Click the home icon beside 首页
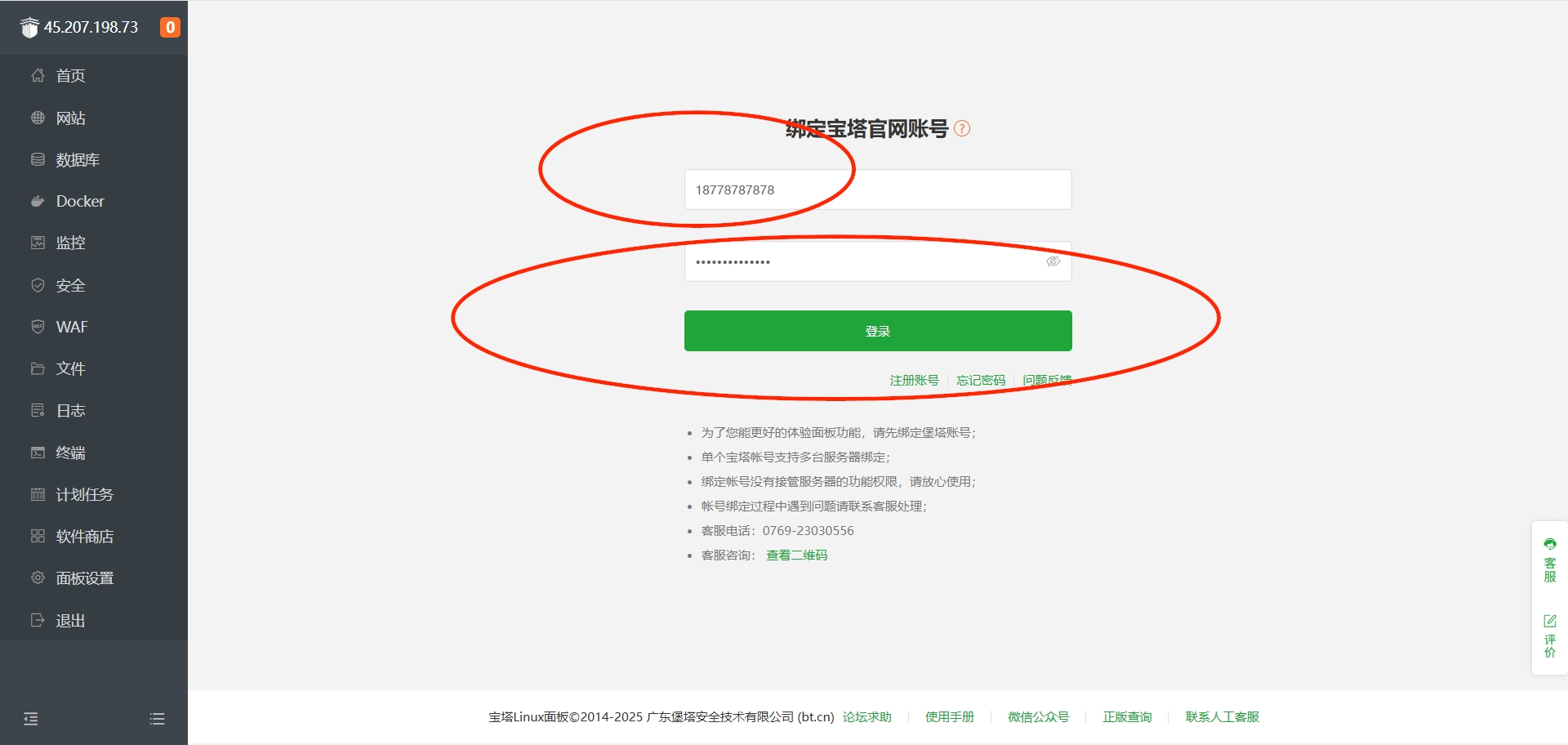This screenshot has height=745, width=1568. tap(38, 76)
